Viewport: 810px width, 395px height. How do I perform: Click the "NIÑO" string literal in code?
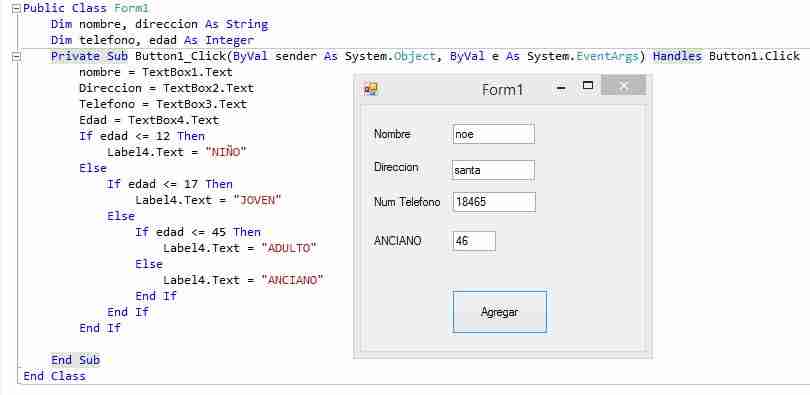[x=226, y=152]
